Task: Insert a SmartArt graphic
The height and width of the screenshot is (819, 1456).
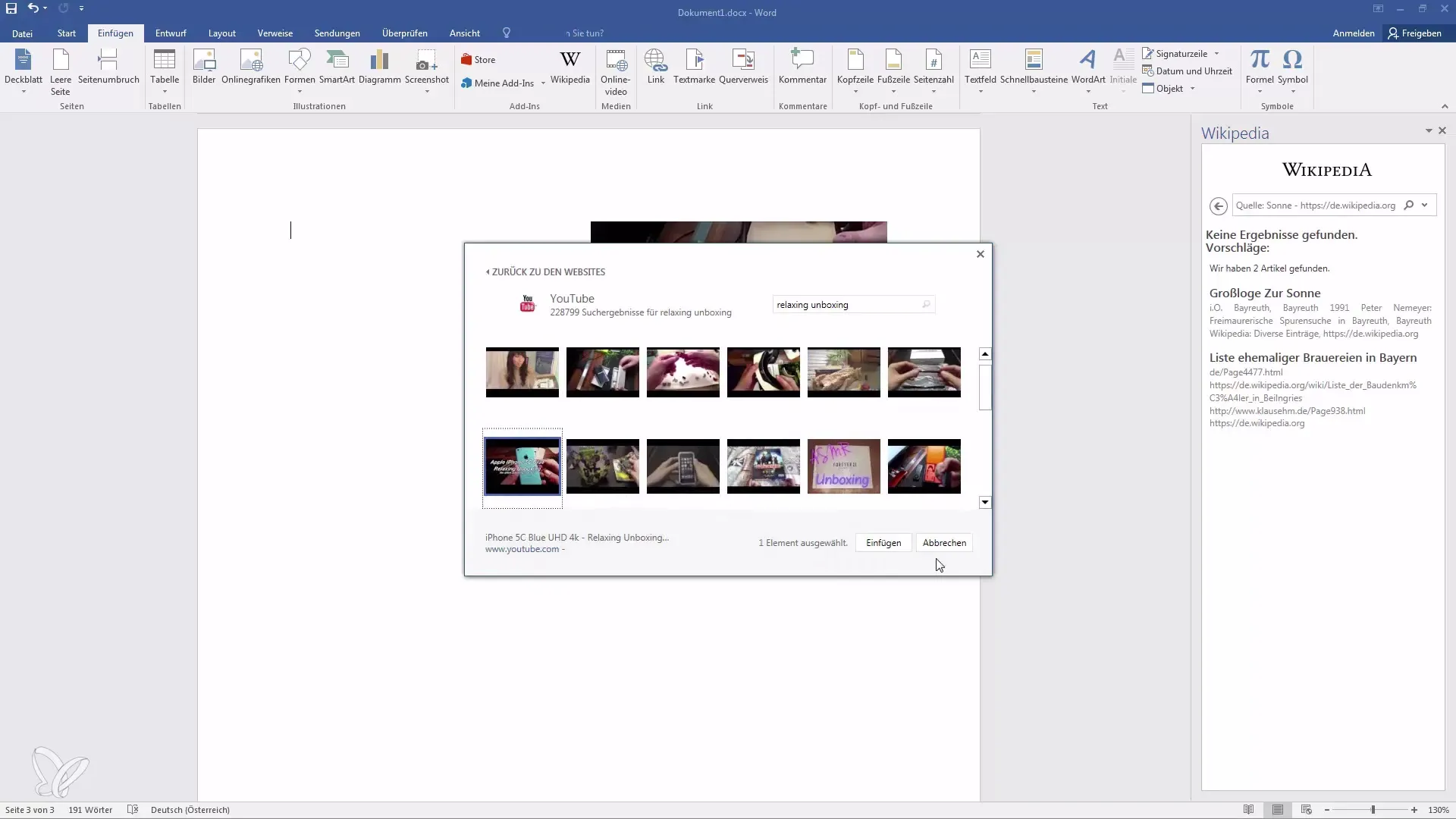Action: point(337,67)
